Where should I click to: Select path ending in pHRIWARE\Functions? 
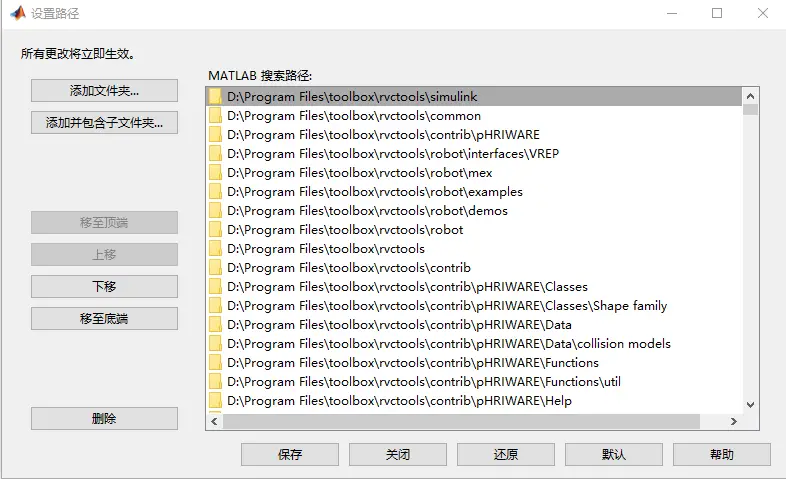click(x=474, y=363)
